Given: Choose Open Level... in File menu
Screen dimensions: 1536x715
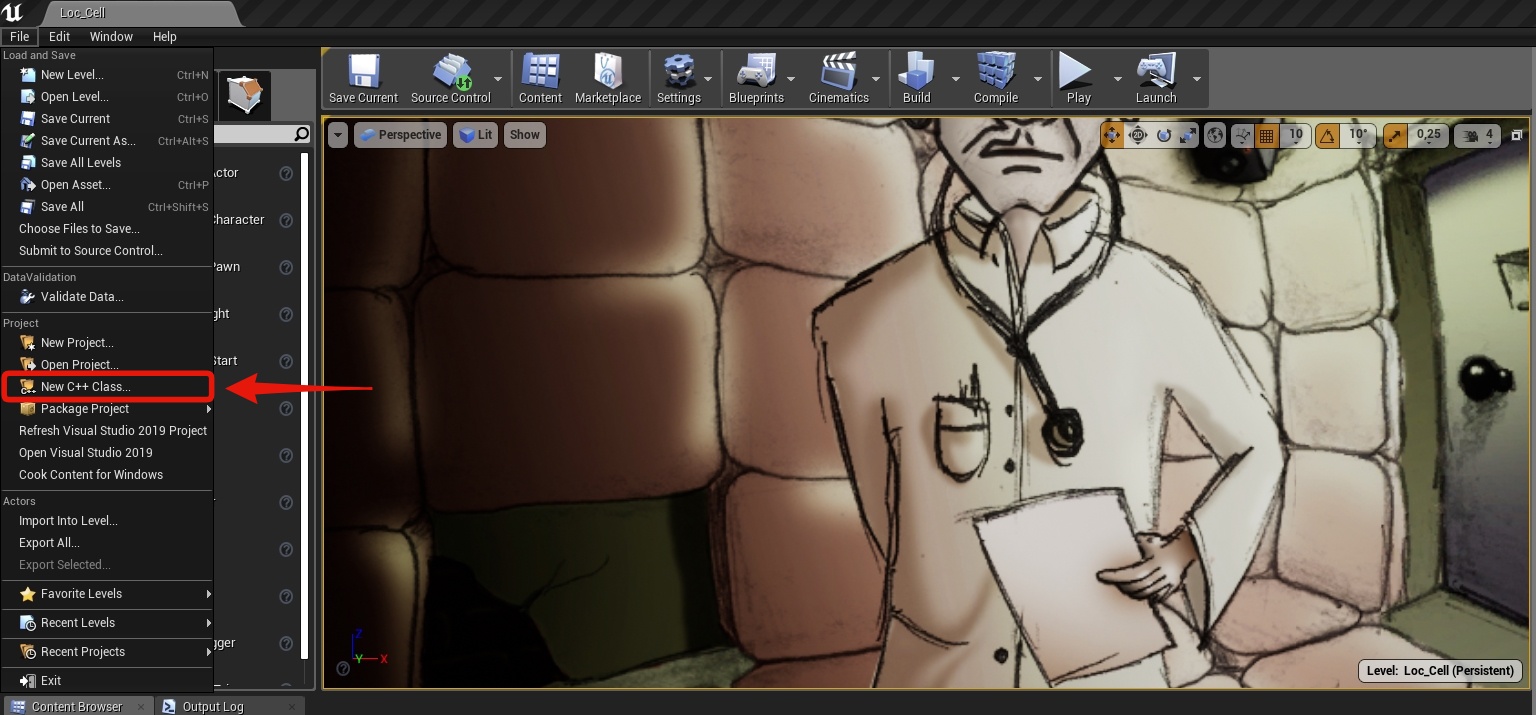Looking at the screenshot, I should [106, 97].
